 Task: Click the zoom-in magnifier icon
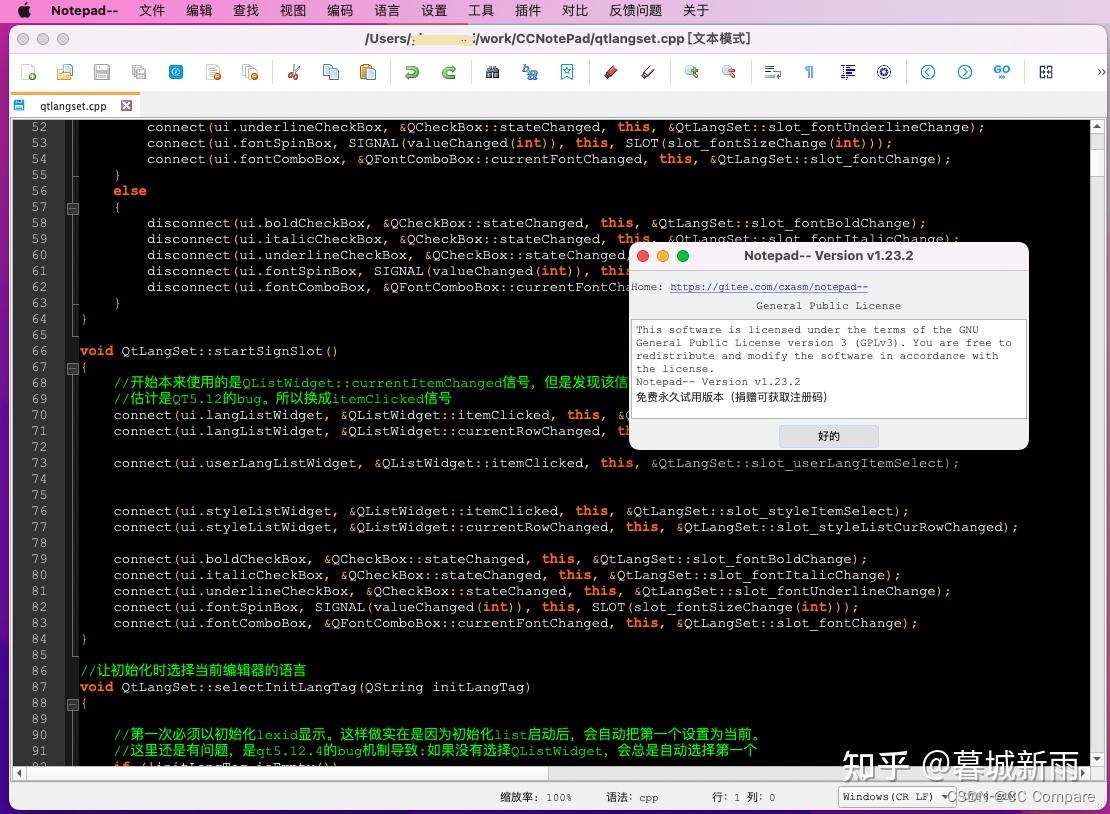coord(690,72)
